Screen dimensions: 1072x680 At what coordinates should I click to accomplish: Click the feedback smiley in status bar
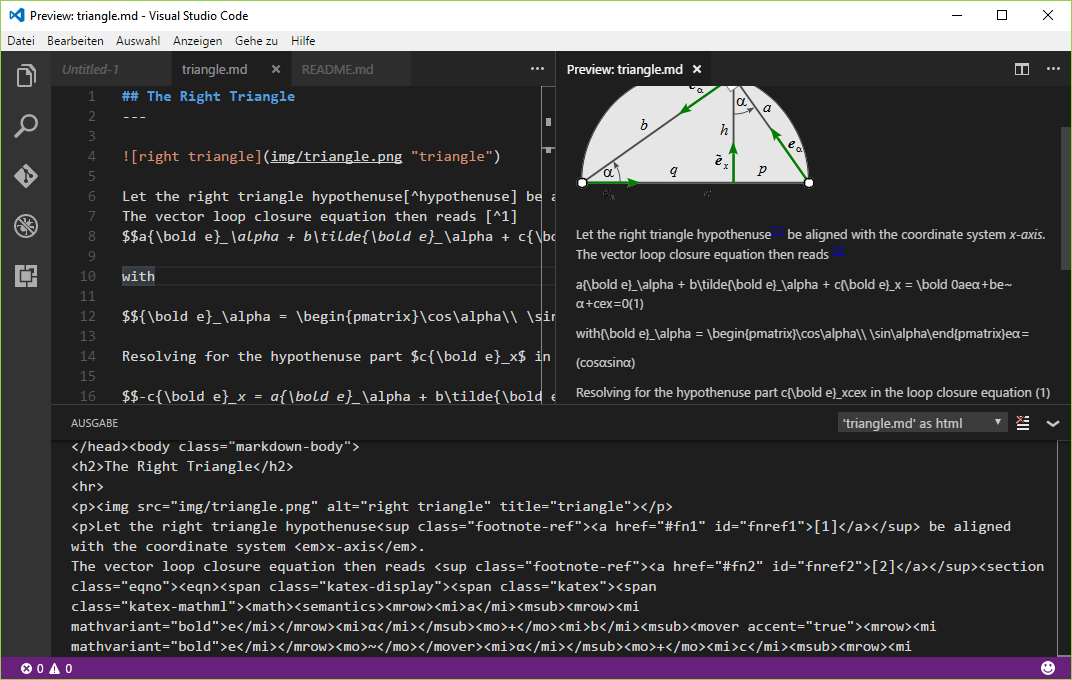[1047, 668]
